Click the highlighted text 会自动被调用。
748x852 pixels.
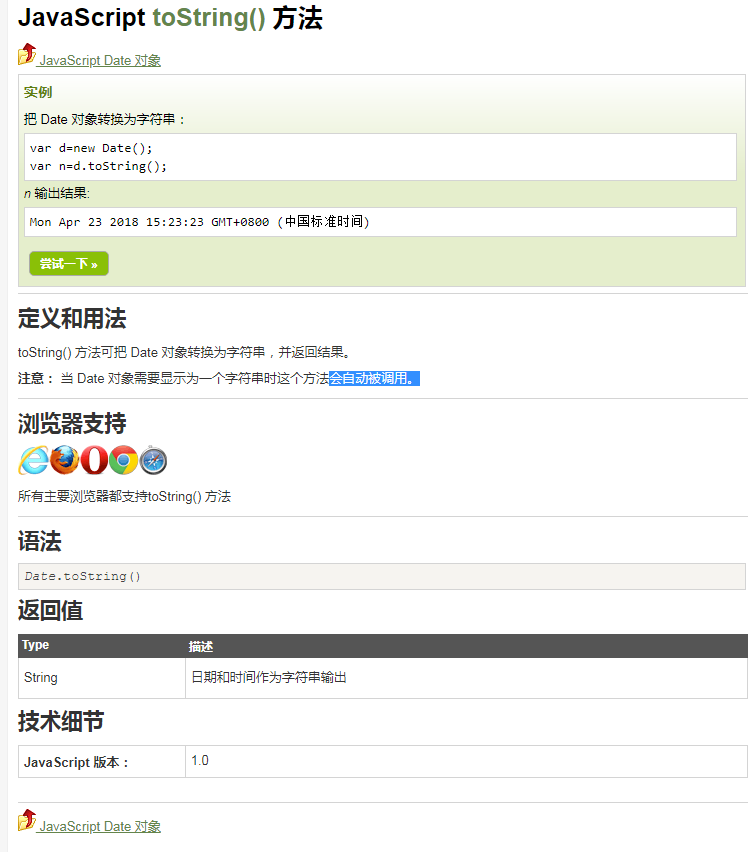(x=374, y=378)
